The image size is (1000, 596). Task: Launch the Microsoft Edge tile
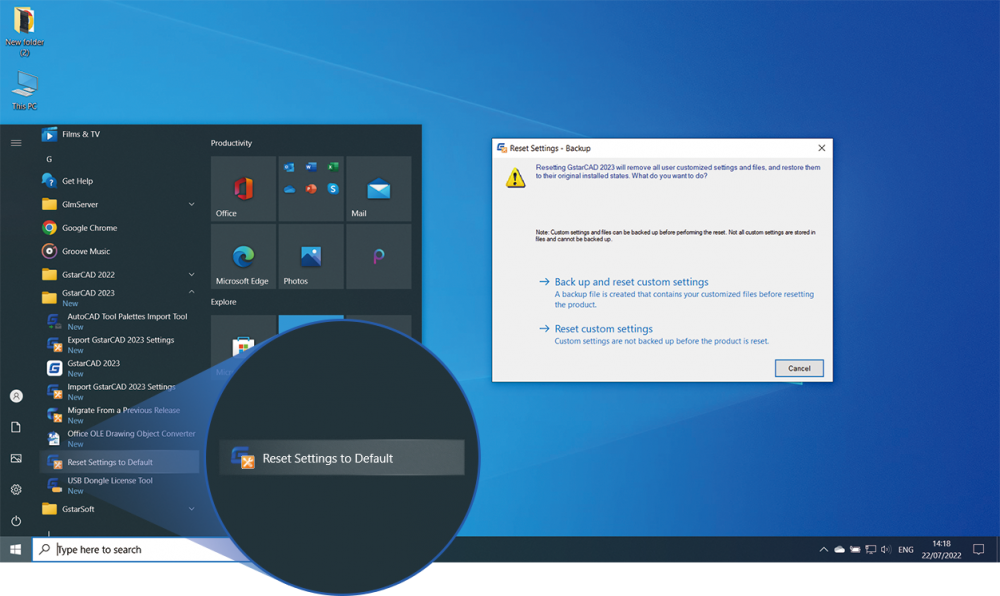pyautogui.click(x=243, y=256)
